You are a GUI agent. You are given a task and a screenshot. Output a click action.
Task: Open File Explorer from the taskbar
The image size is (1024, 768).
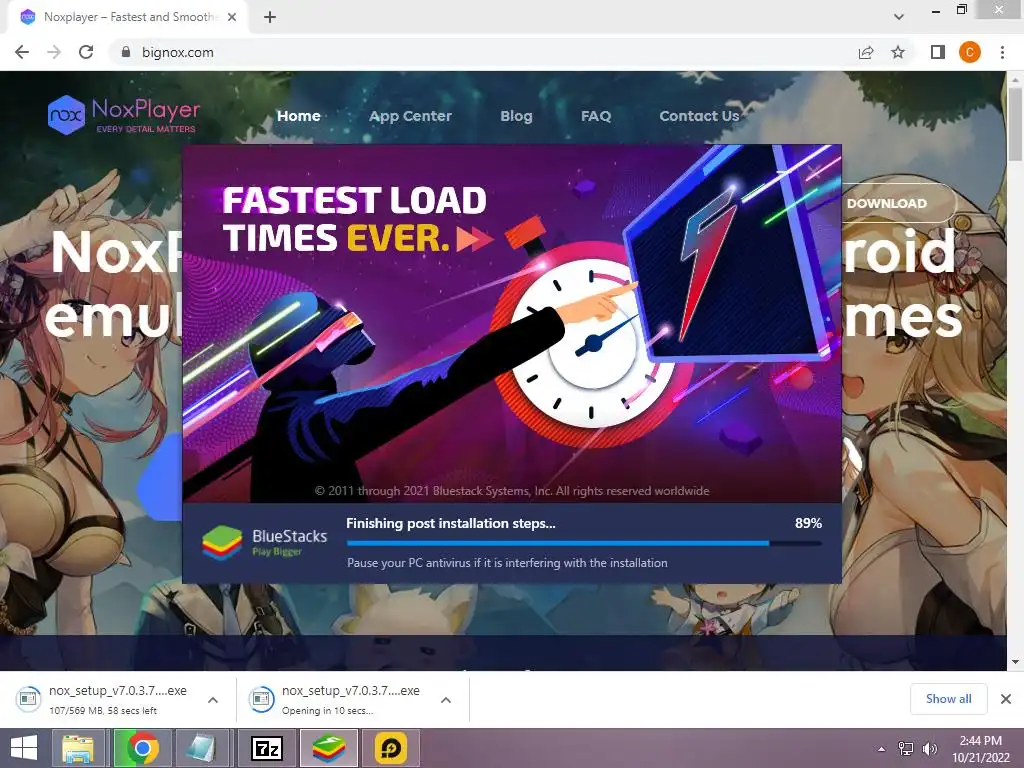(78, 748)
